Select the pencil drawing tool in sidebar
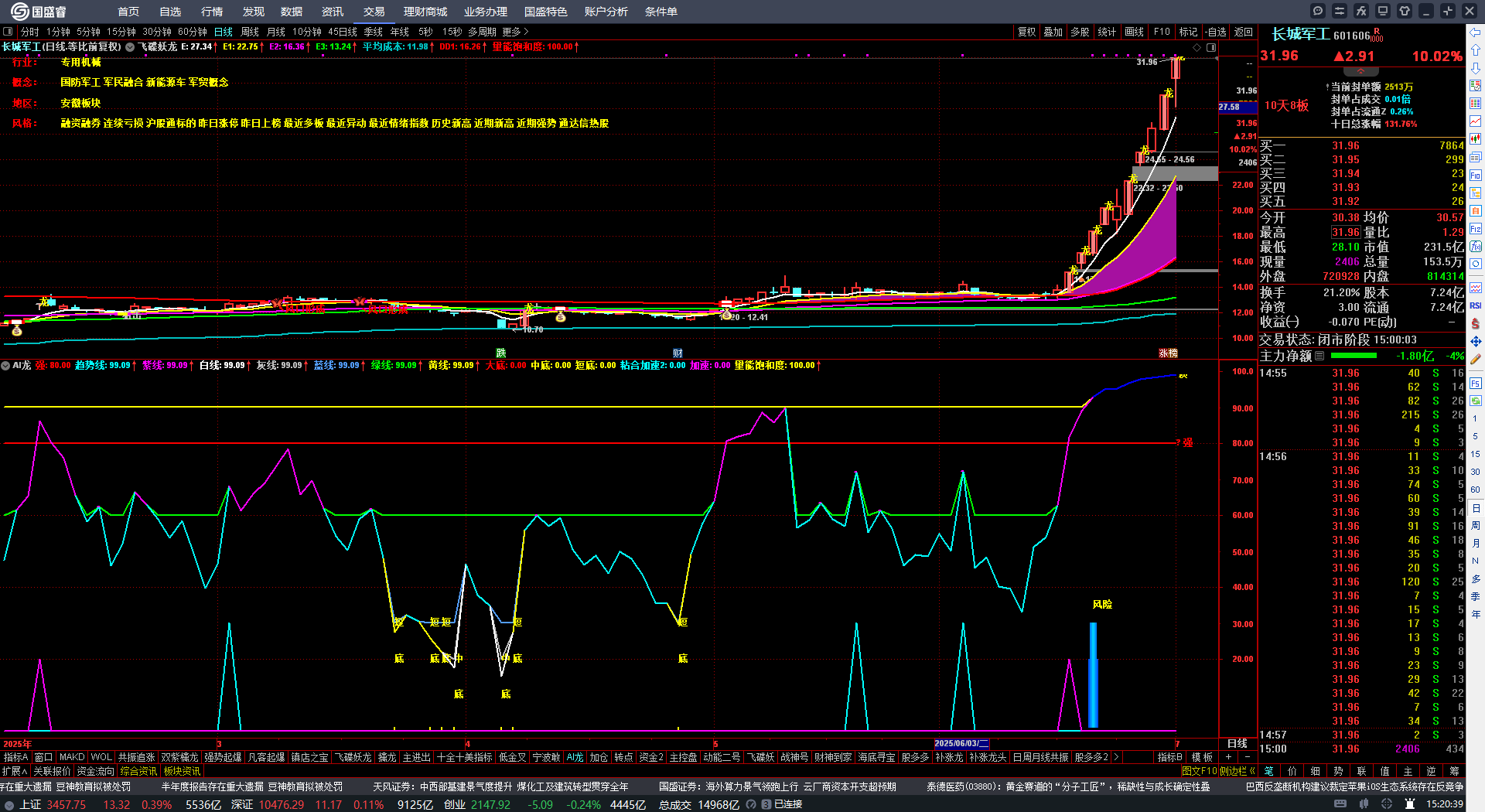This screenshot has height=812, width=1485. [x=1476, y=359]
